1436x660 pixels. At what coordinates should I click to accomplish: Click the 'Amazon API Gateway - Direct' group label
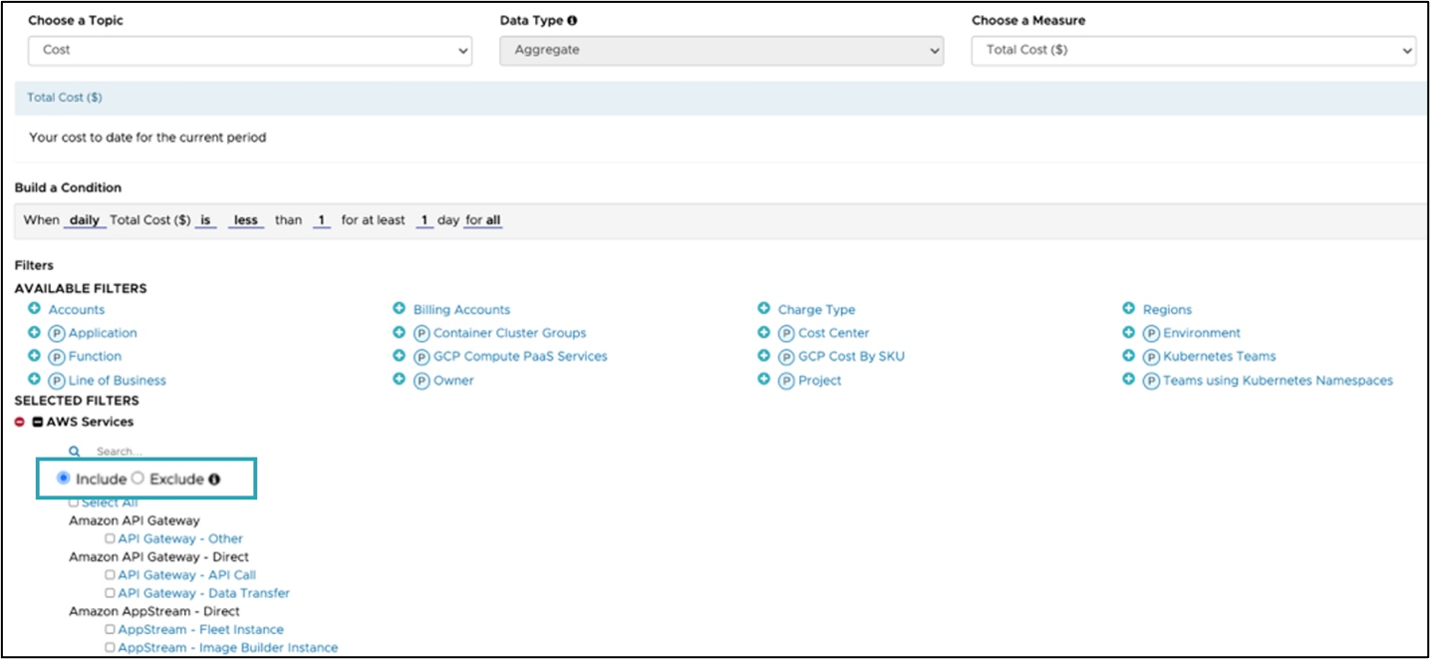coord(159,557)
